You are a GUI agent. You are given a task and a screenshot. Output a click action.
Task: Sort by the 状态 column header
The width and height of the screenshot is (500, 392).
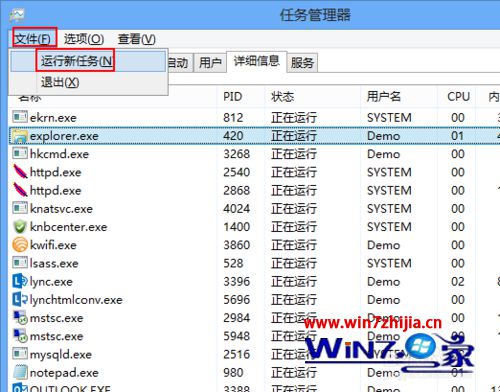pyautogui.click(x=282, y=97)
